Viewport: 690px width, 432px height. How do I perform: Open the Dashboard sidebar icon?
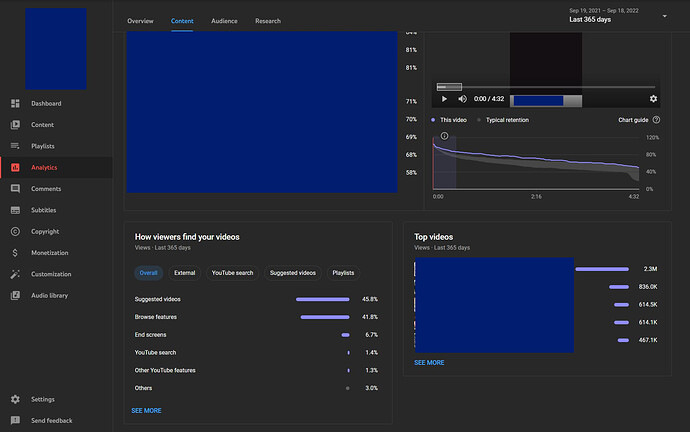(15, 103)
